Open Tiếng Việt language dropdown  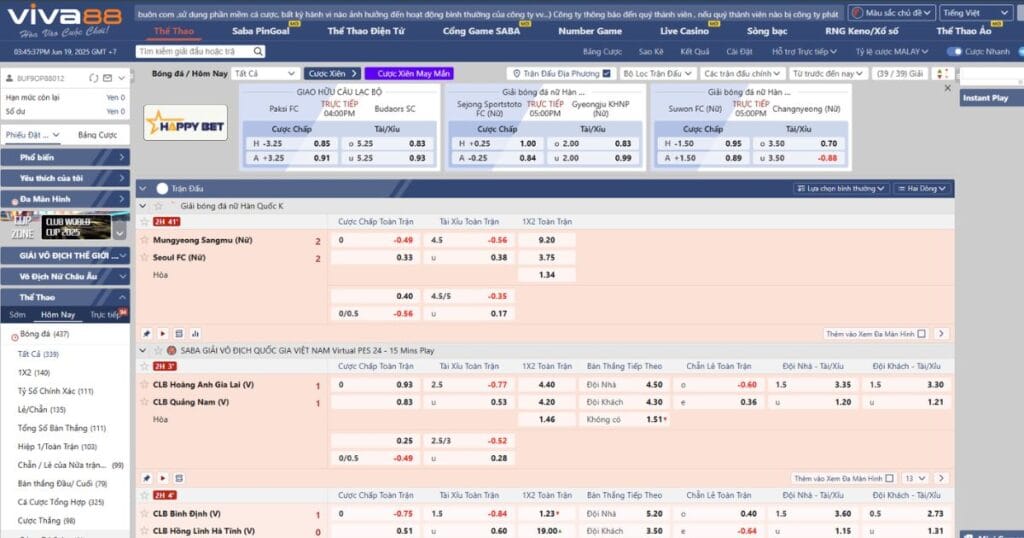click(976, 12)
